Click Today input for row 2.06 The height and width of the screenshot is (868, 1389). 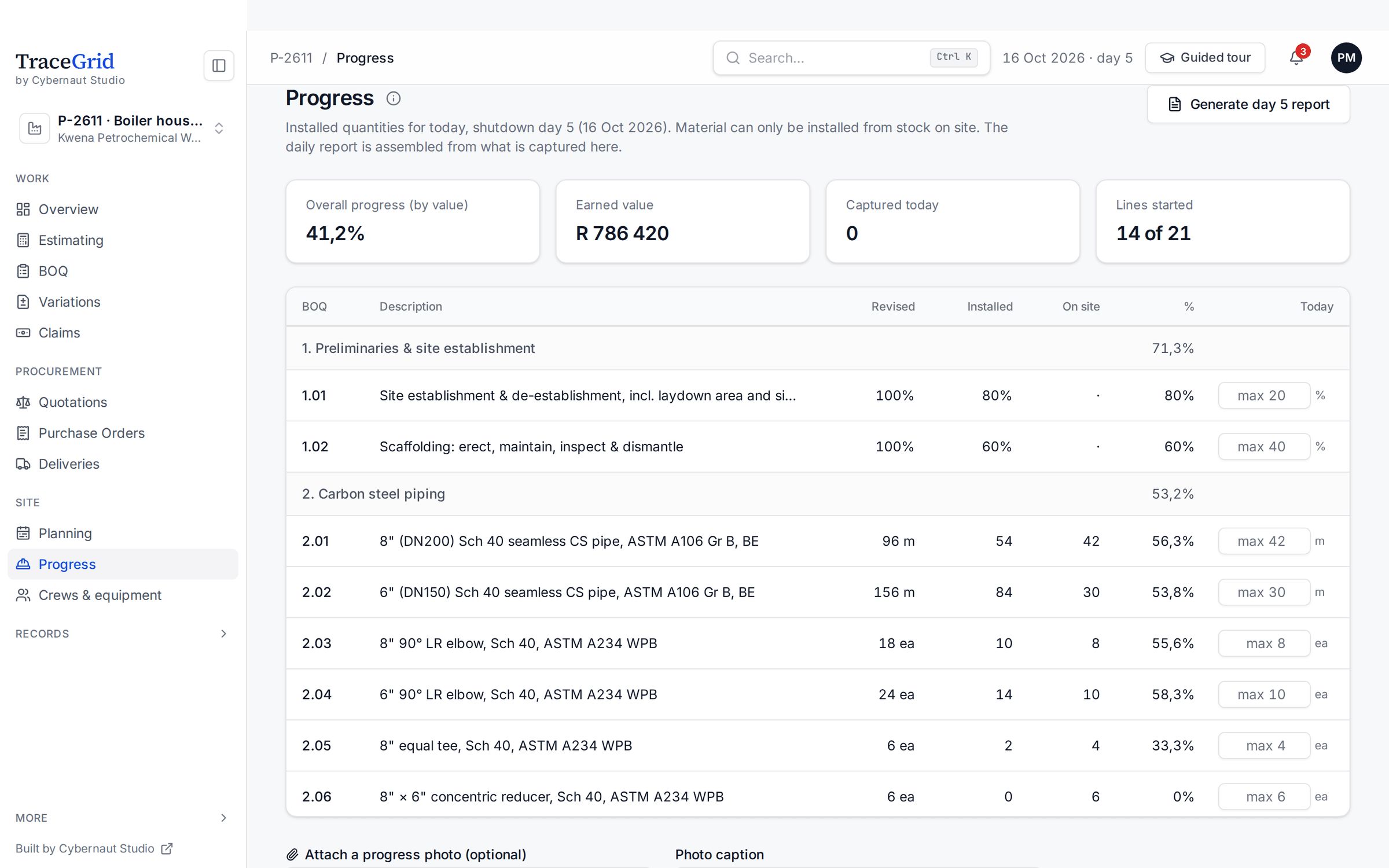click(x=1264, y=797)
